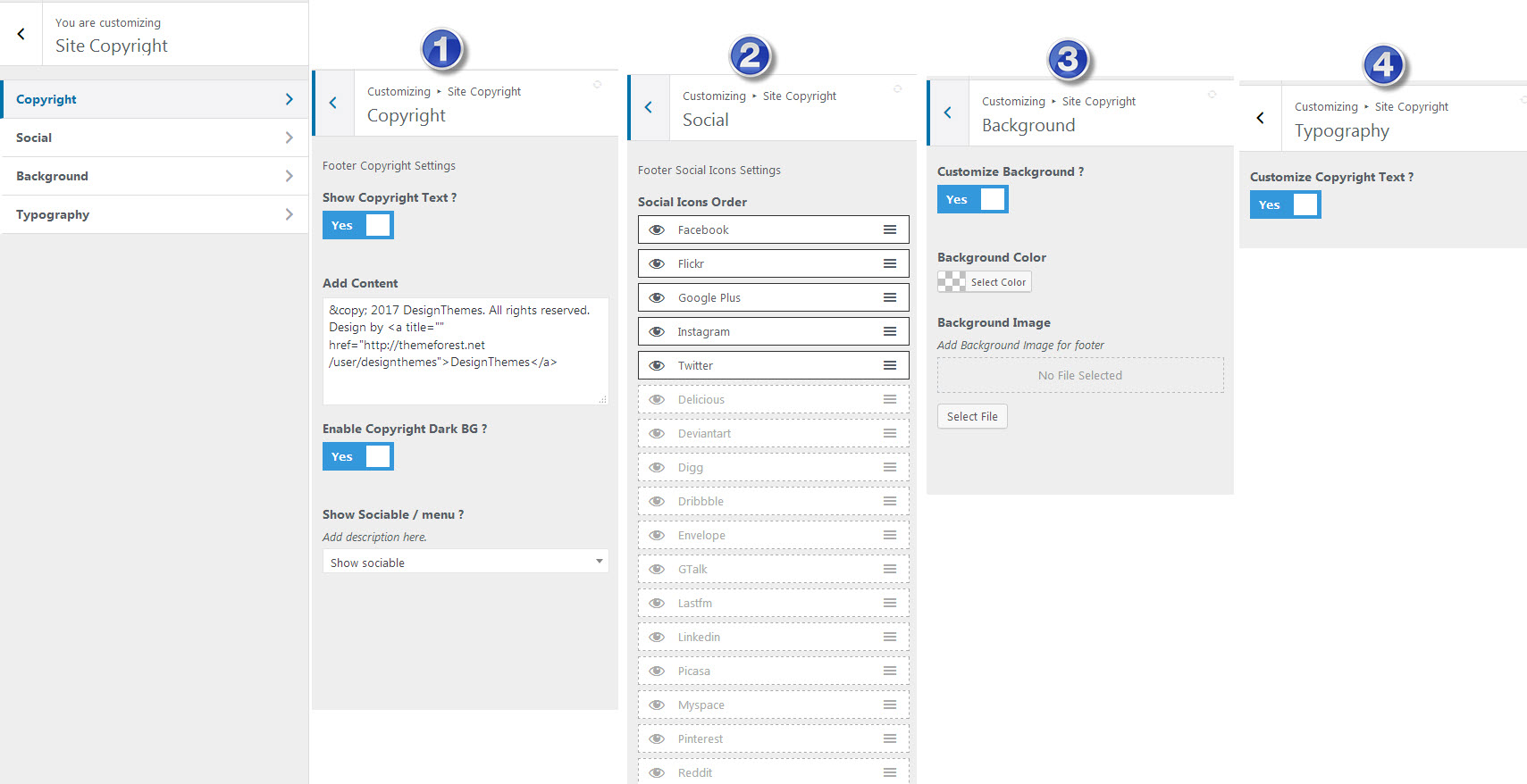Click the Twitter reorder handle icon
Viewport: 1527px width, 784px height.
point(890,365)
